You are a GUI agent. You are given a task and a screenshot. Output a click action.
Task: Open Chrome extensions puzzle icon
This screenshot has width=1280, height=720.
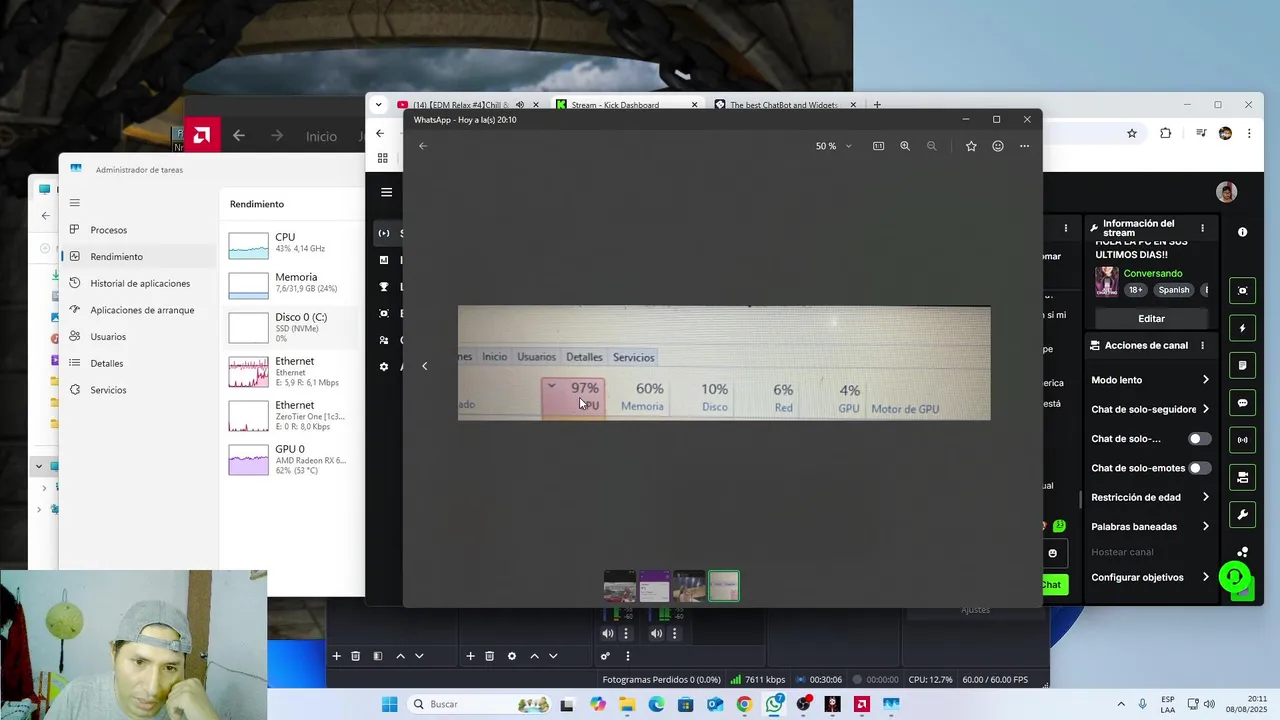coord(1165,133)
